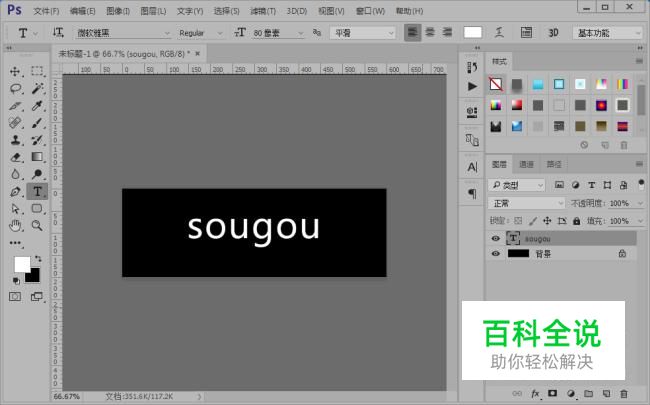The height and width of the screenshot is (405, 650).
Task: Click the text color swatch in options bar
Action: coord(473,32)
